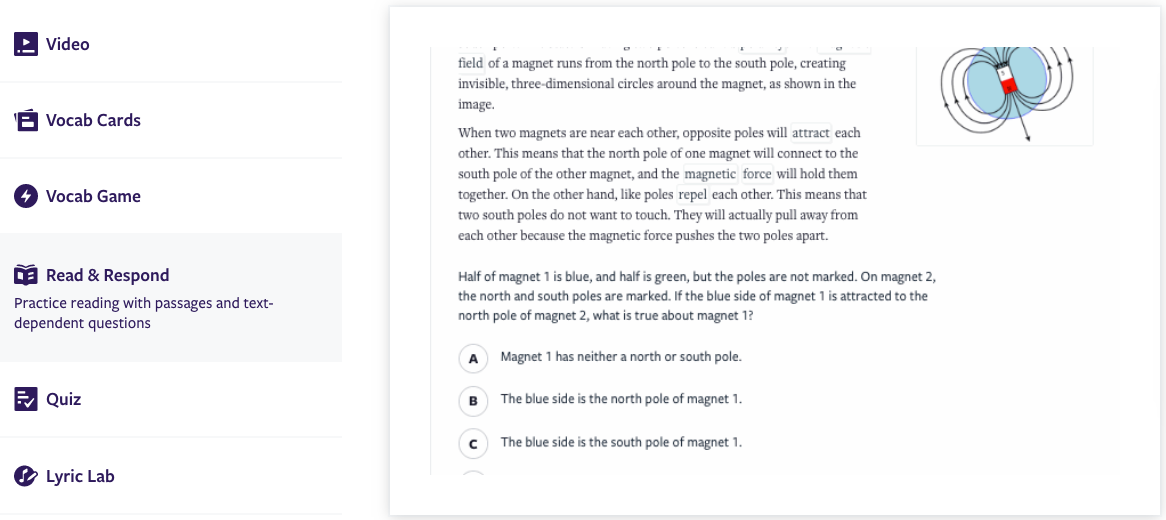
Task: Click the vocab word "magnetic" before force
Action: pyautogui.click(x=710, y=174)
